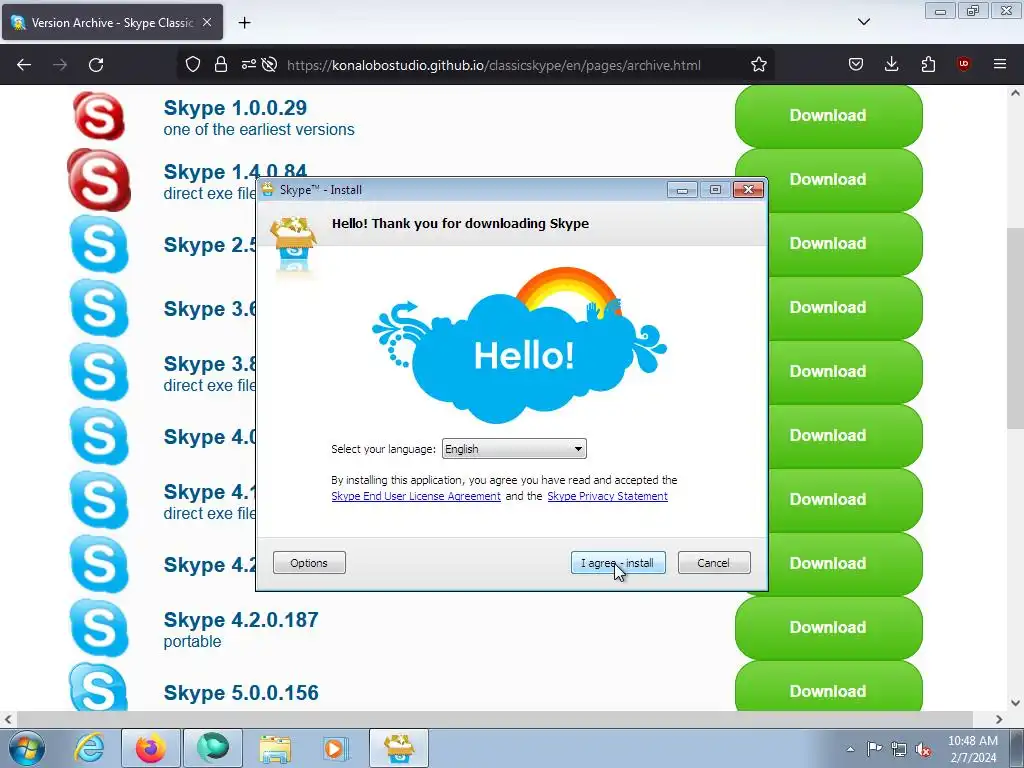Click the Action Center flag tray icon

pos(874,749)
